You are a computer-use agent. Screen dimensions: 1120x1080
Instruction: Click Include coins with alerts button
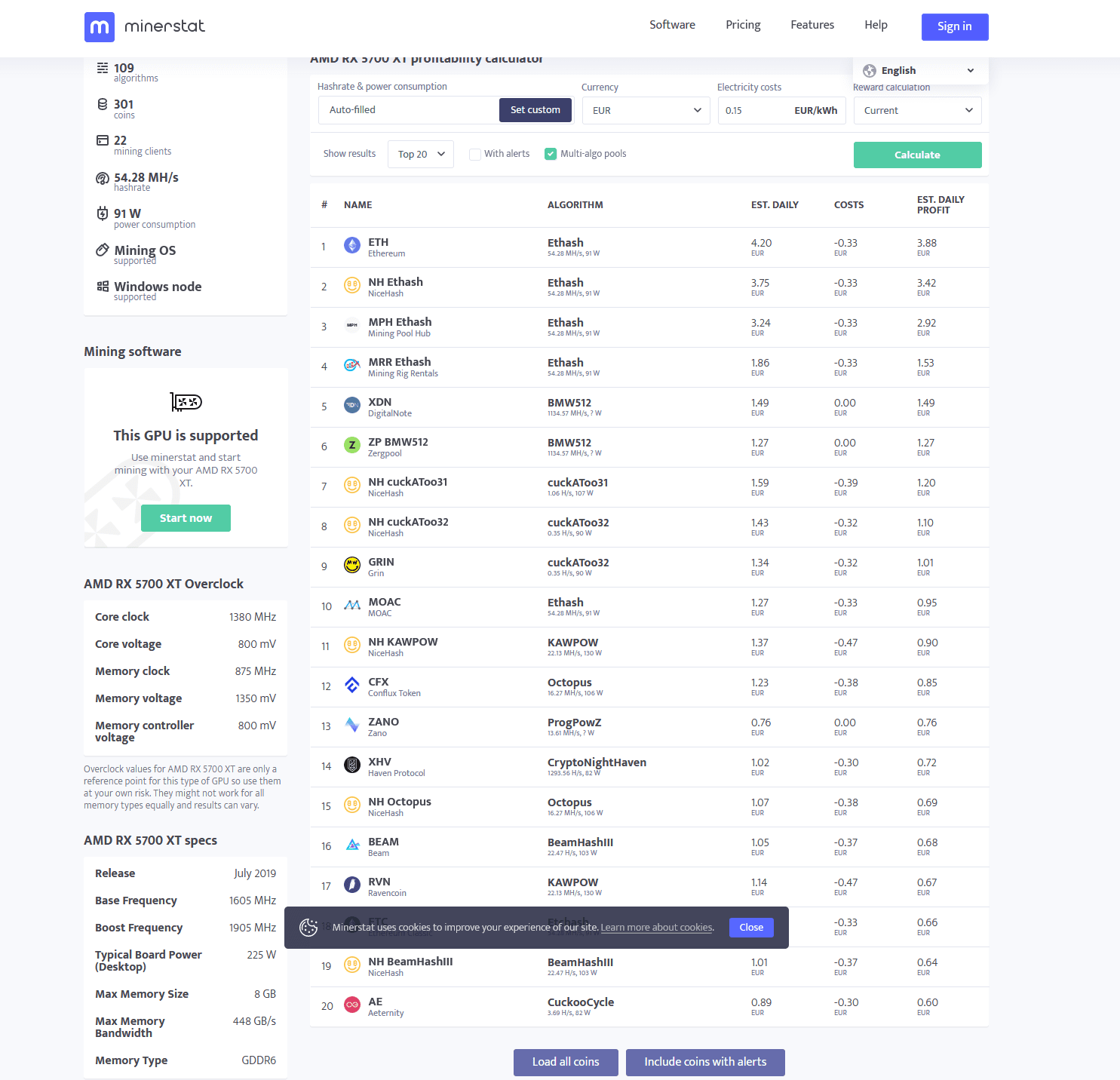point(705,1062)
